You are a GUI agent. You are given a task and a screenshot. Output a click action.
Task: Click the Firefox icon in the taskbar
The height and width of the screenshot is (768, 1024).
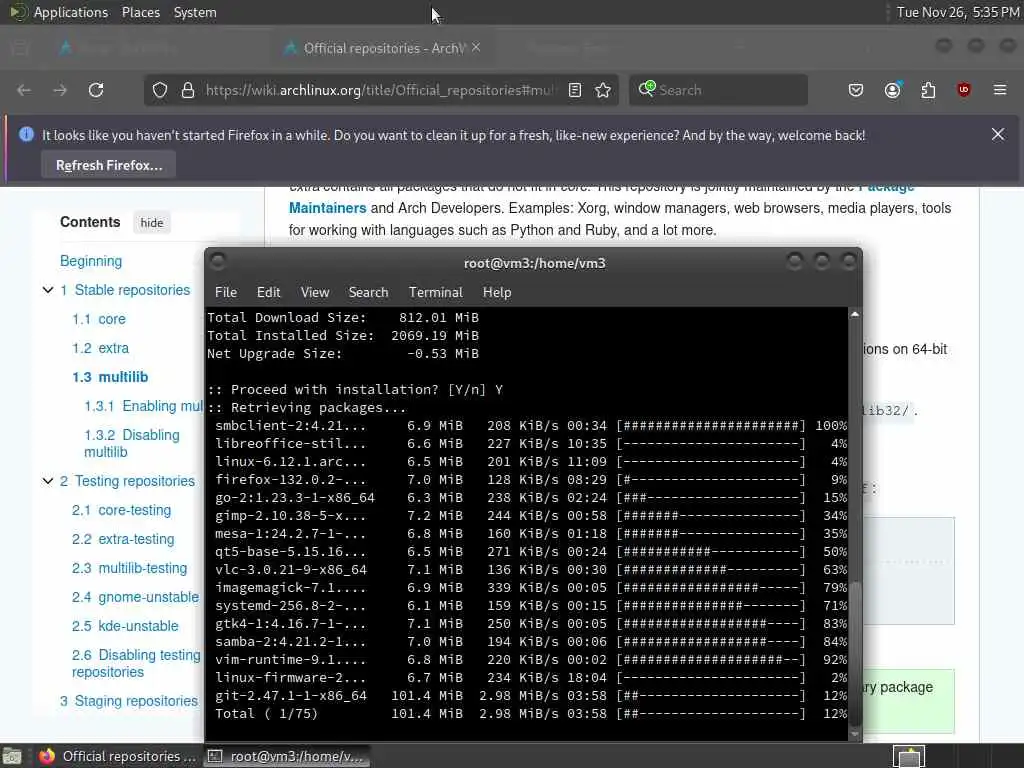click(46, 756)
